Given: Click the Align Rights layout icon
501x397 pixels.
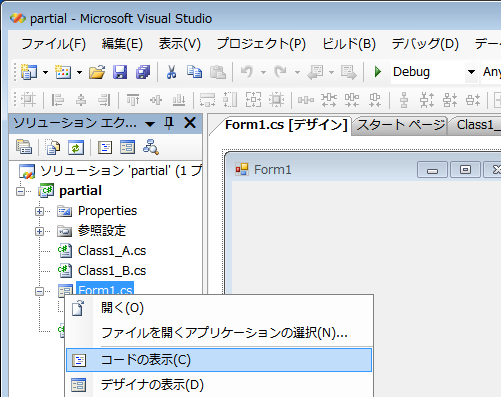Looking at the screenshot, I should pyautogui.click(x=104, y=100).
